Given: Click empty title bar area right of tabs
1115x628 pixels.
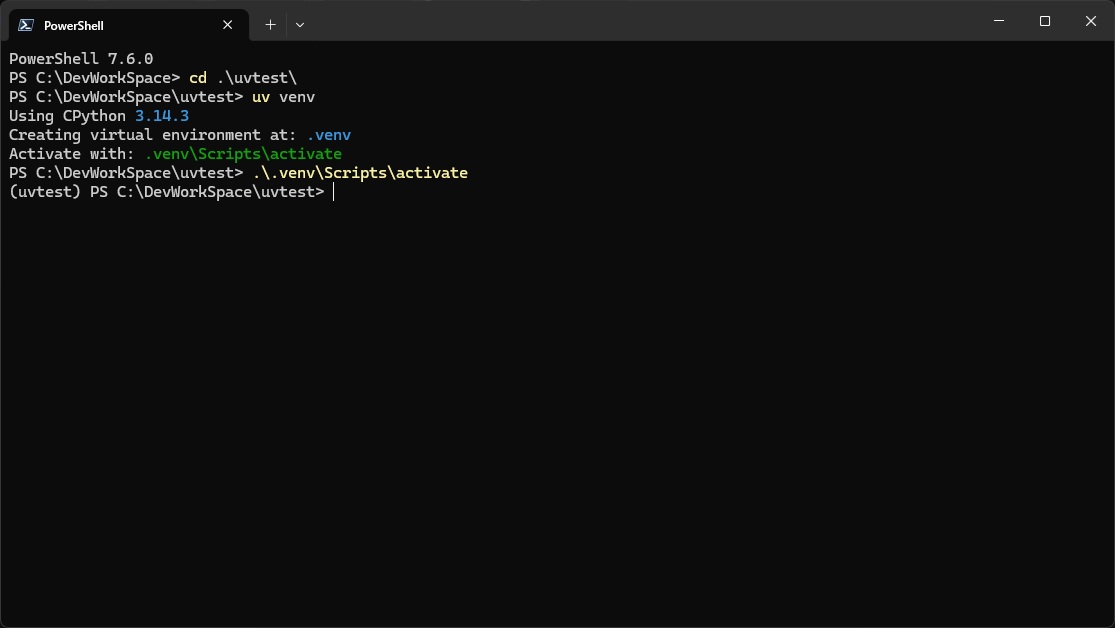Looking at the screenshot, I should coord(640,22).
